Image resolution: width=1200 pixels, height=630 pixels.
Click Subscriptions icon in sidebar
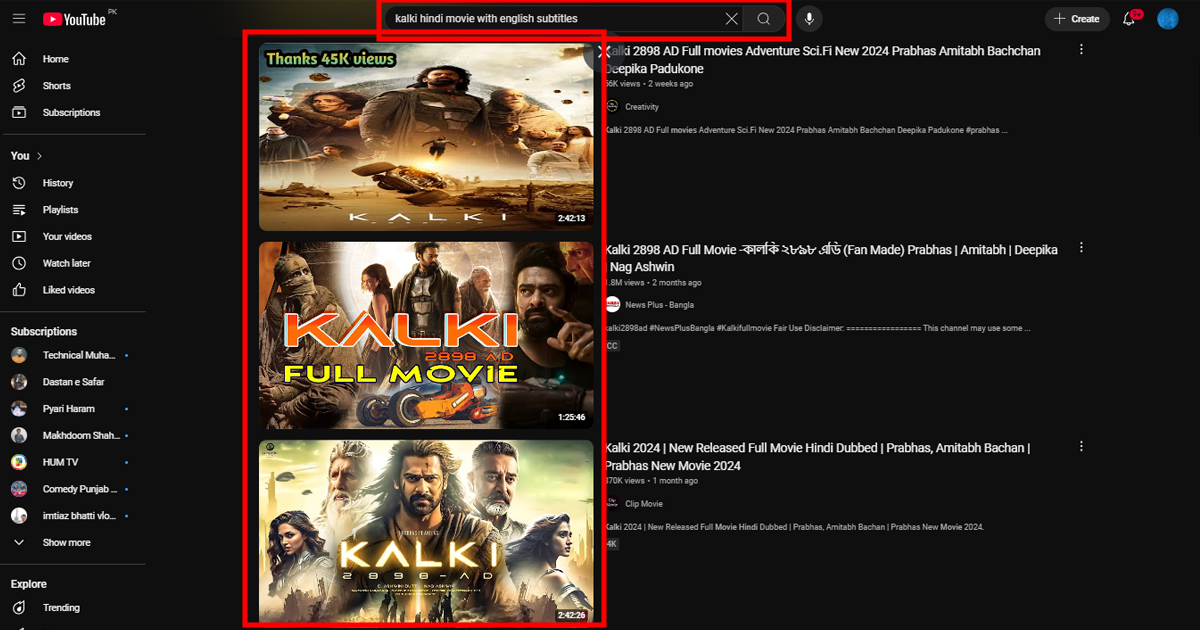click(19, 113)
